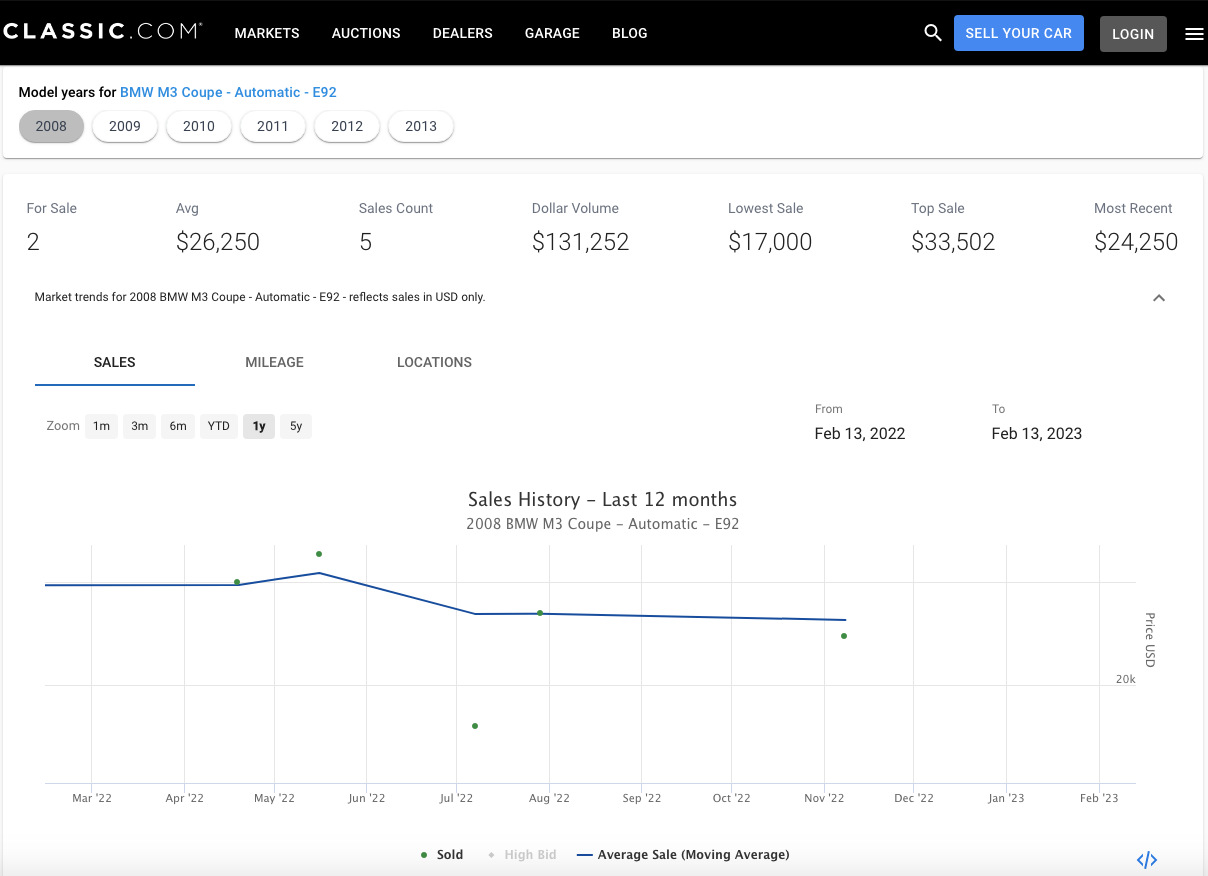Select the 2009 model year chip
Image resolution: width=1208 pixels, height=876 pixels.
coord(125,126)
